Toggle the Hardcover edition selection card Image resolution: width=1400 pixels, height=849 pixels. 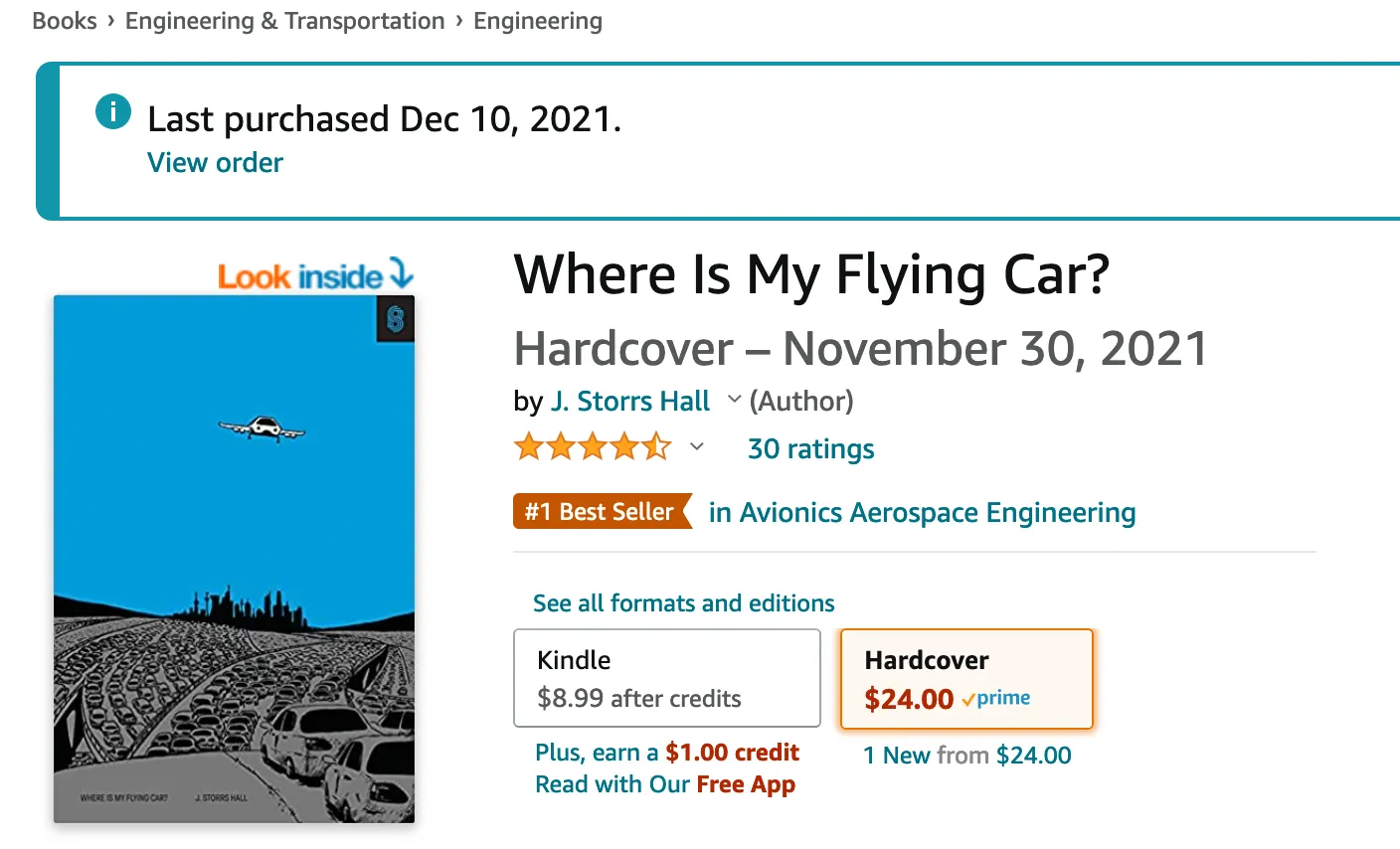966,678
